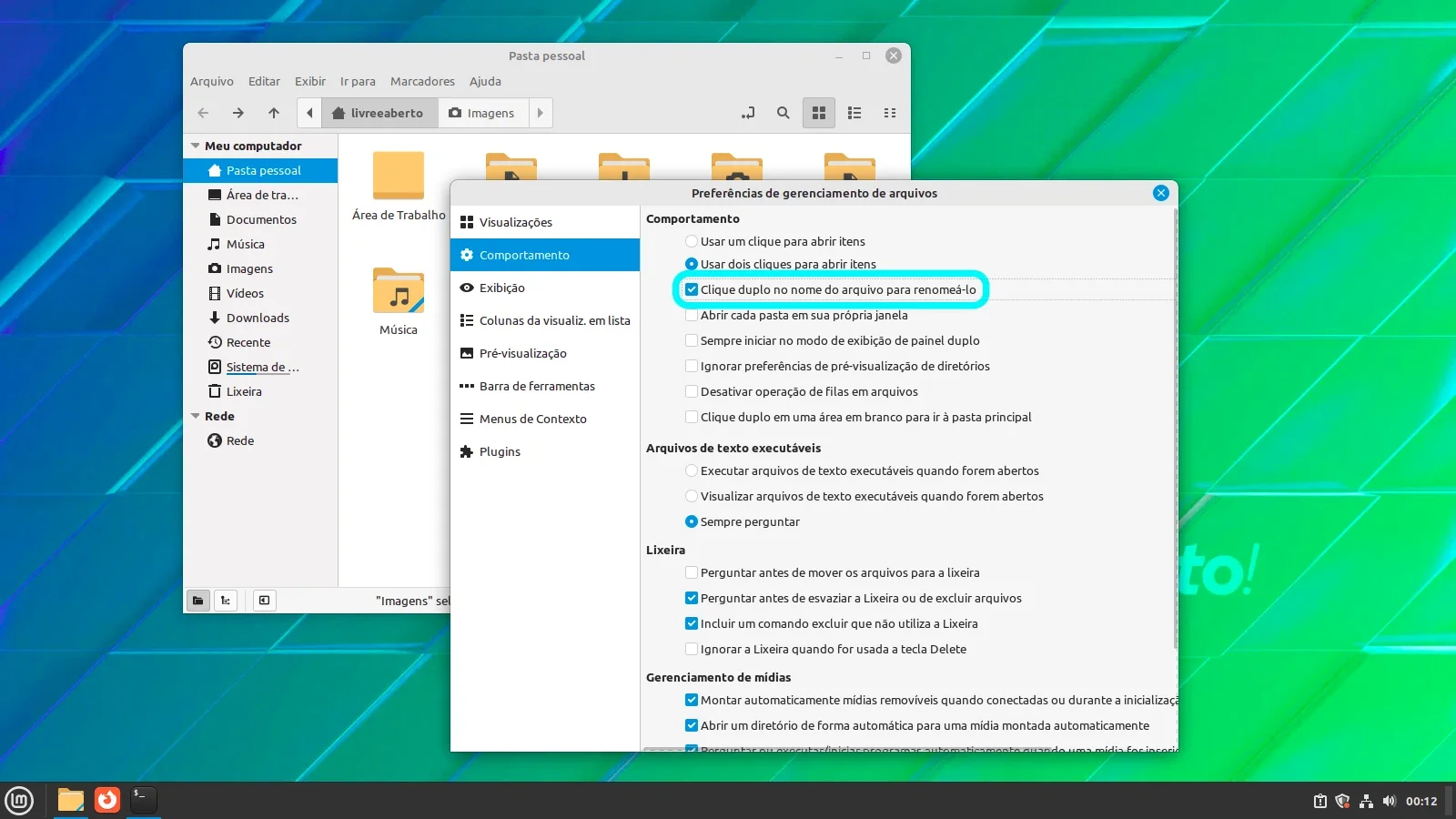Open the network tray icon
Screen dimensions: 1456x819
(1366, 802)
